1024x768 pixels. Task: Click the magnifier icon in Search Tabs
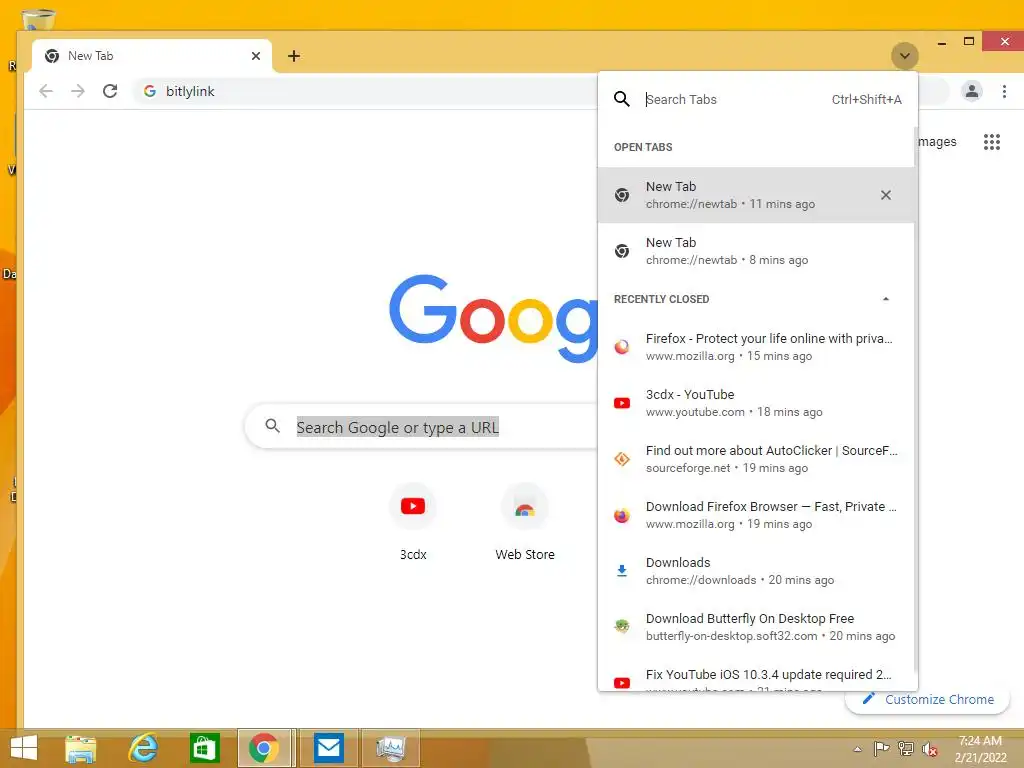pyautogui.click(x=622, y=99)
